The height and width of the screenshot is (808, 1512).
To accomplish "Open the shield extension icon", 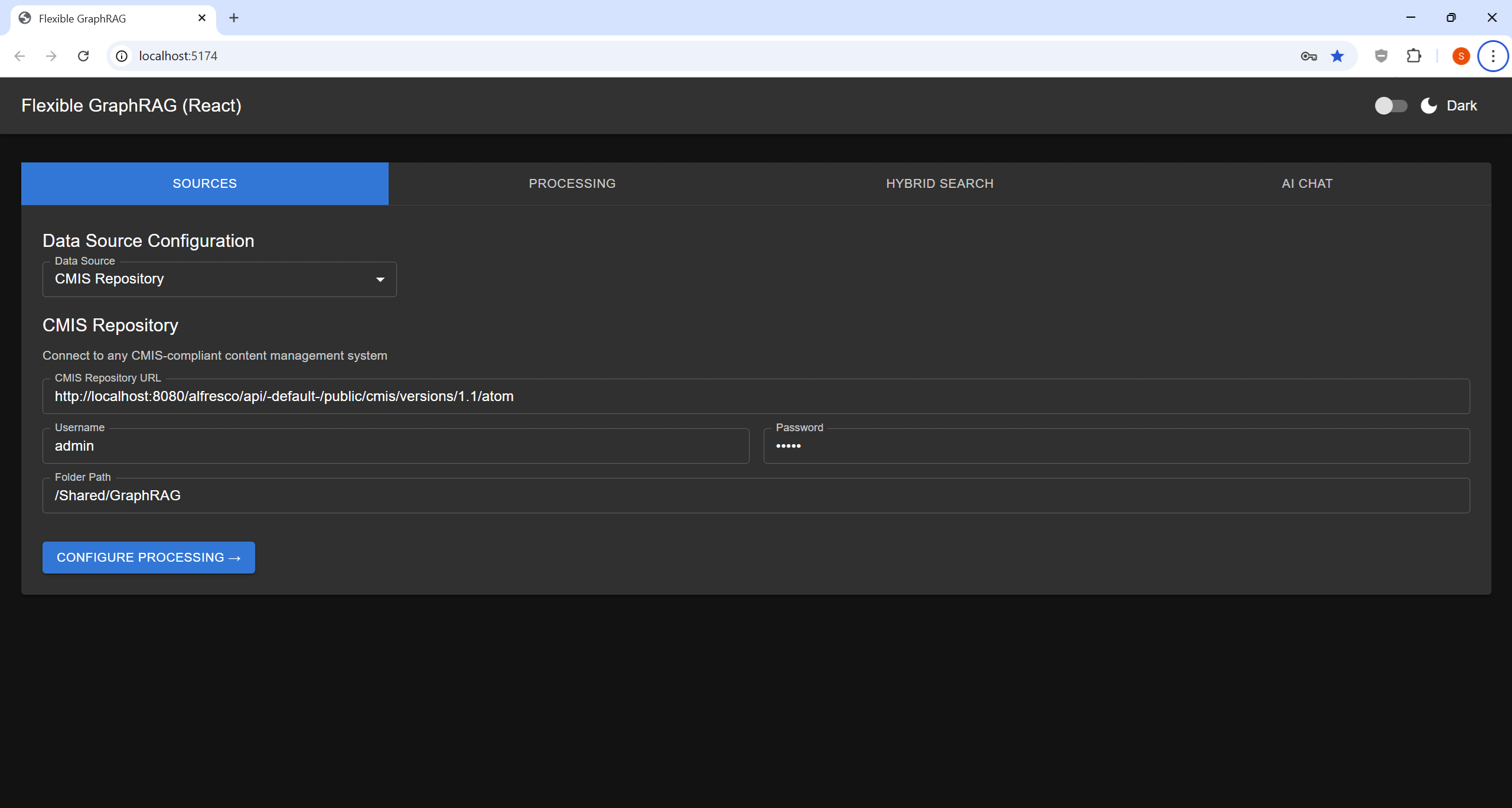I will [x=1380, y=56].
